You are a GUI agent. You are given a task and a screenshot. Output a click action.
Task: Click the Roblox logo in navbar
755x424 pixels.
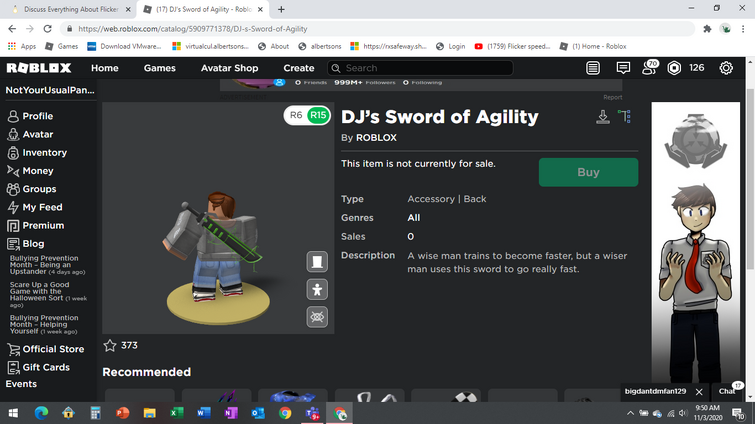tap(39, 68)
